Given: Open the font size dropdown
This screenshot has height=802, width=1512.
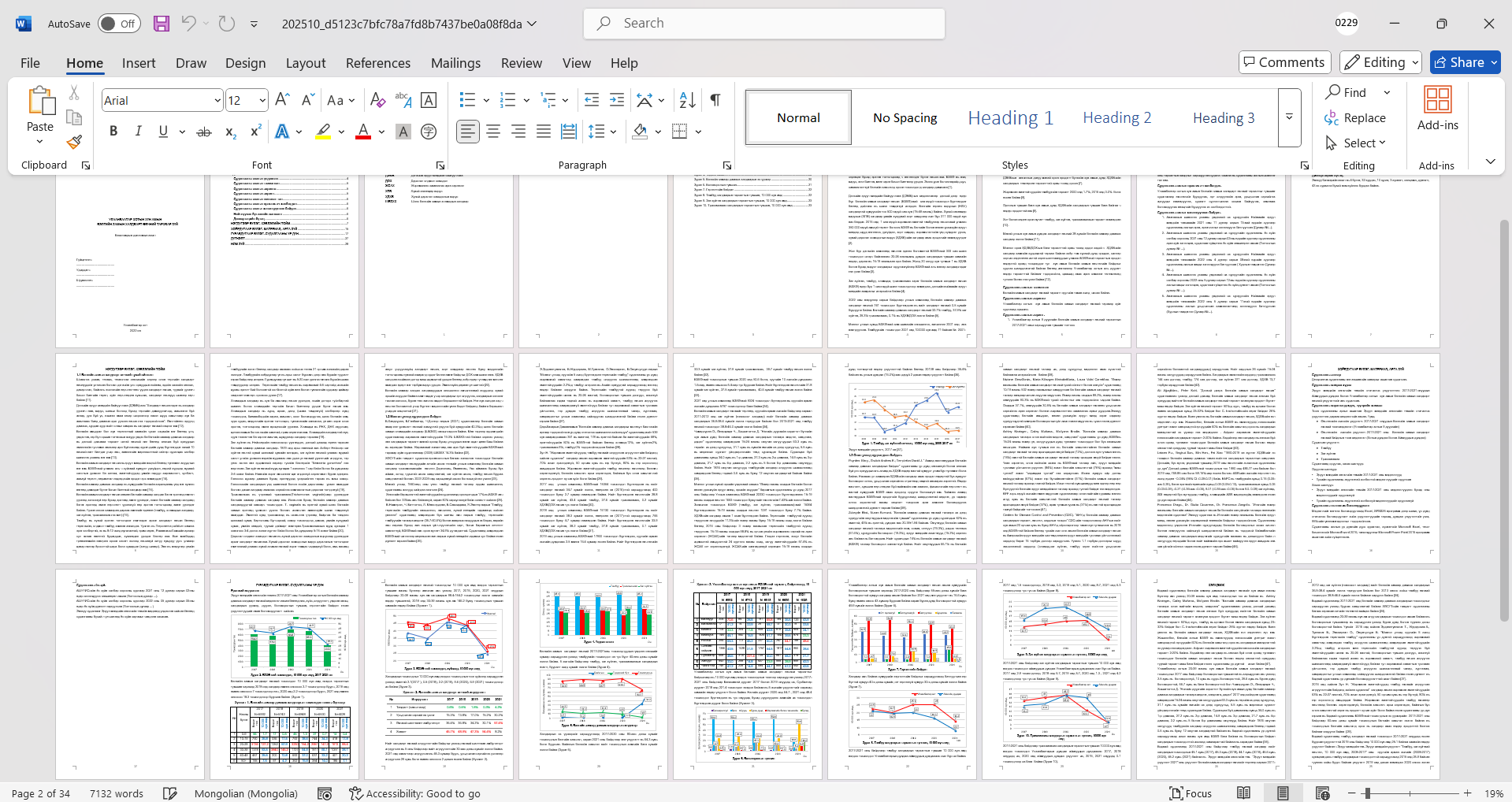Looking at the screenshot, I should point(262,100).
